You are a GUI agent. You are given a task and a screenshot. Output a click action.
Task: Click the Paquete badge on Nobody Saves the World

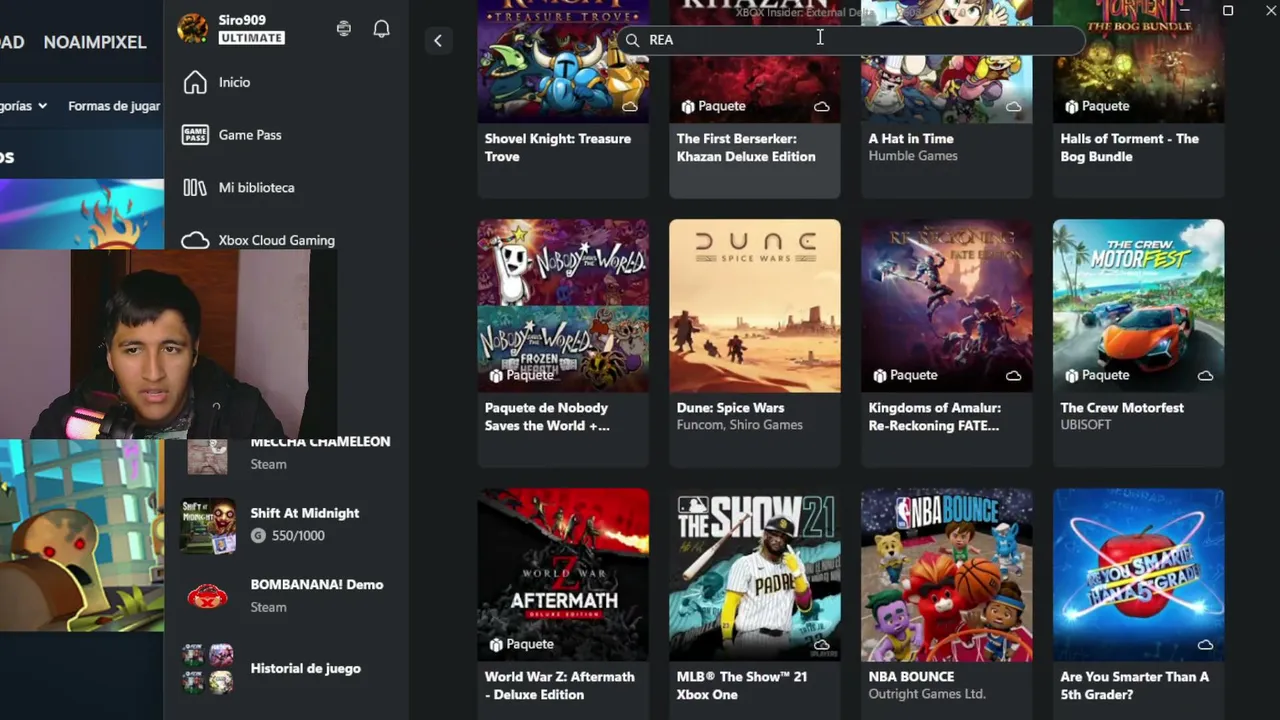(521, 375)
